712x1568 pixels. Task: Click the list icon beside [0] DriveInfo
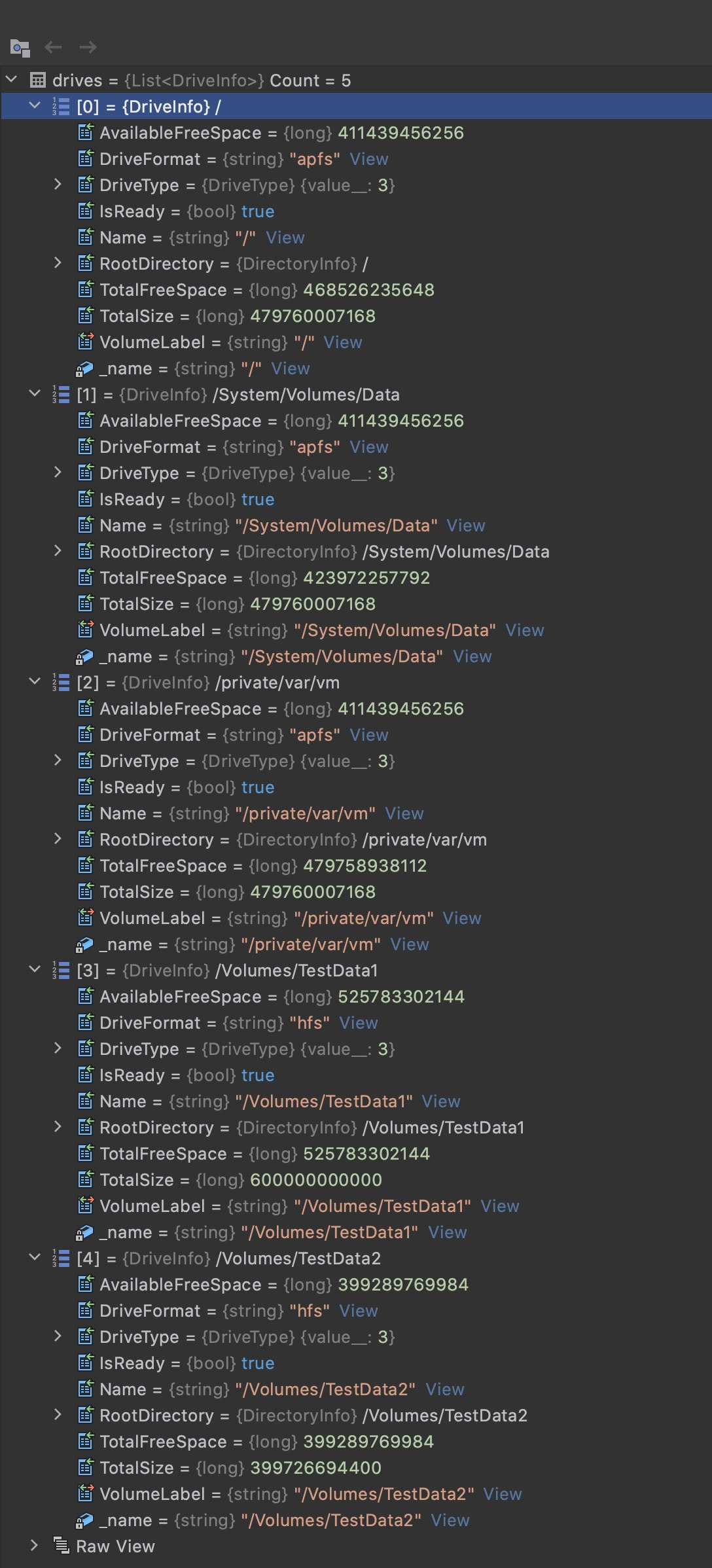[61, 106]
